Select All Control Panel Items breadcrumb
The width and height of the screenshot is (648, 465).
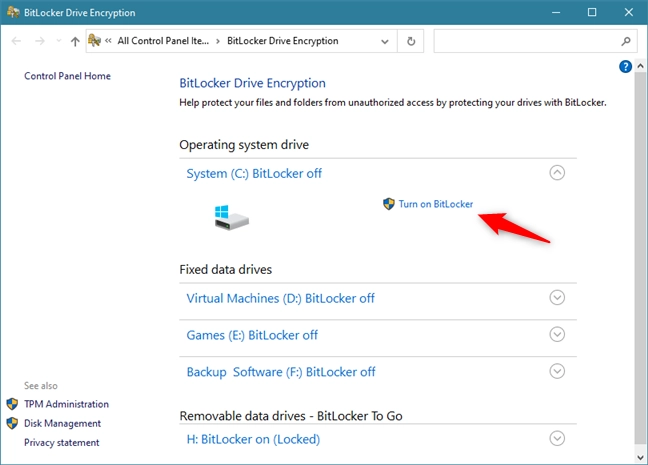click(163, 41)
